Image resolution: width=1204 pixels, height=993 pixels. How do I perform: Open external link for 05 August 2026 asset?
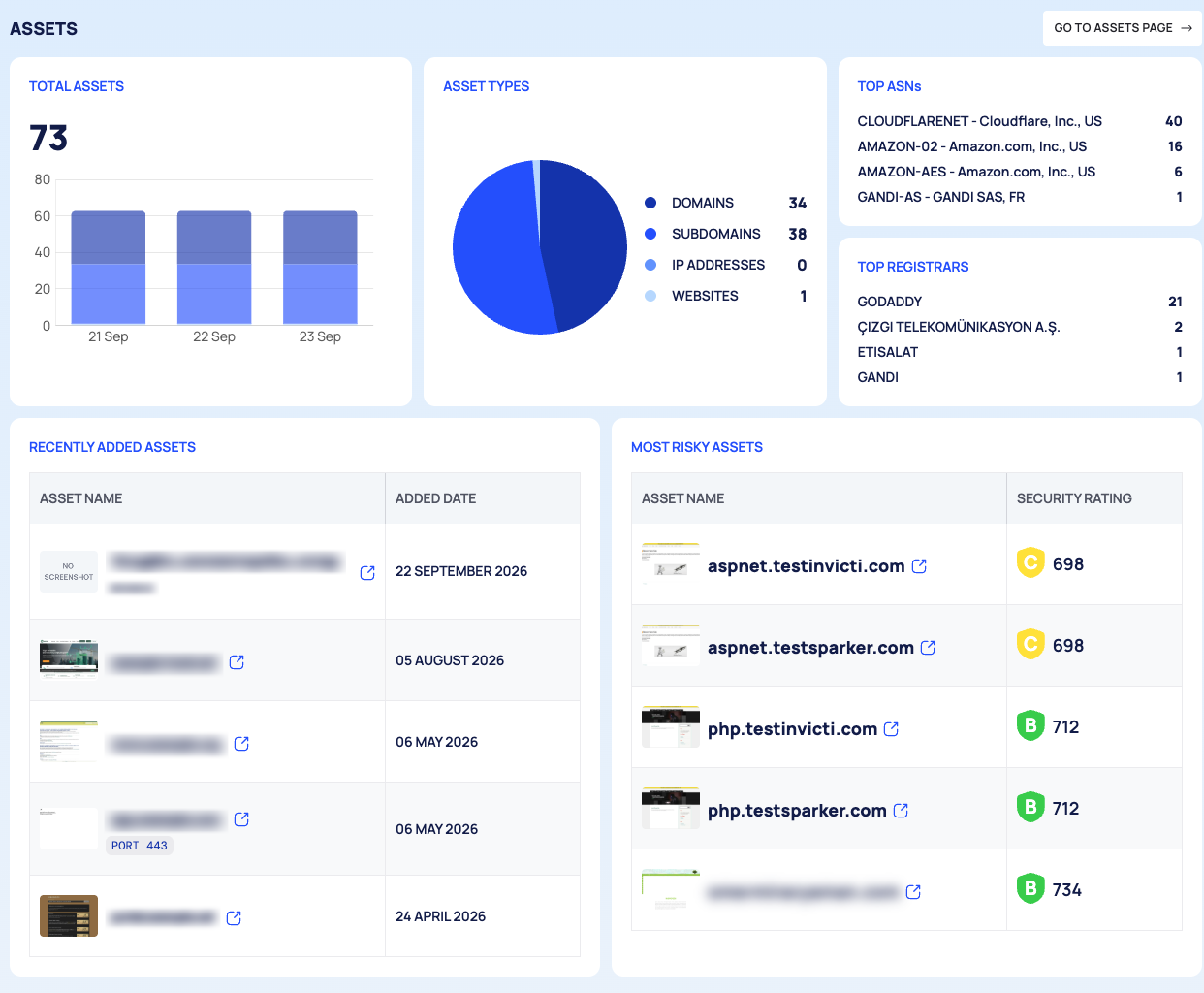pyautogui.click(x=237, y=662)
